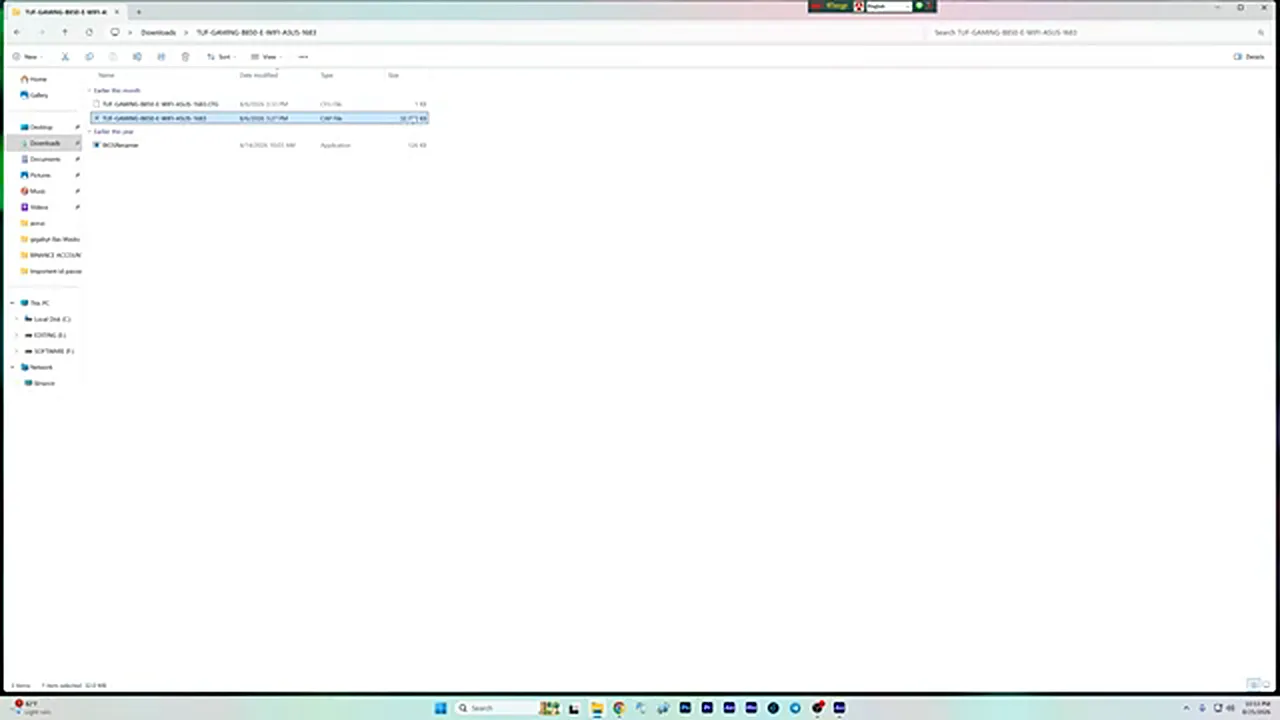
Task: Collapse the Network tree node
Action: coord(12,367)
